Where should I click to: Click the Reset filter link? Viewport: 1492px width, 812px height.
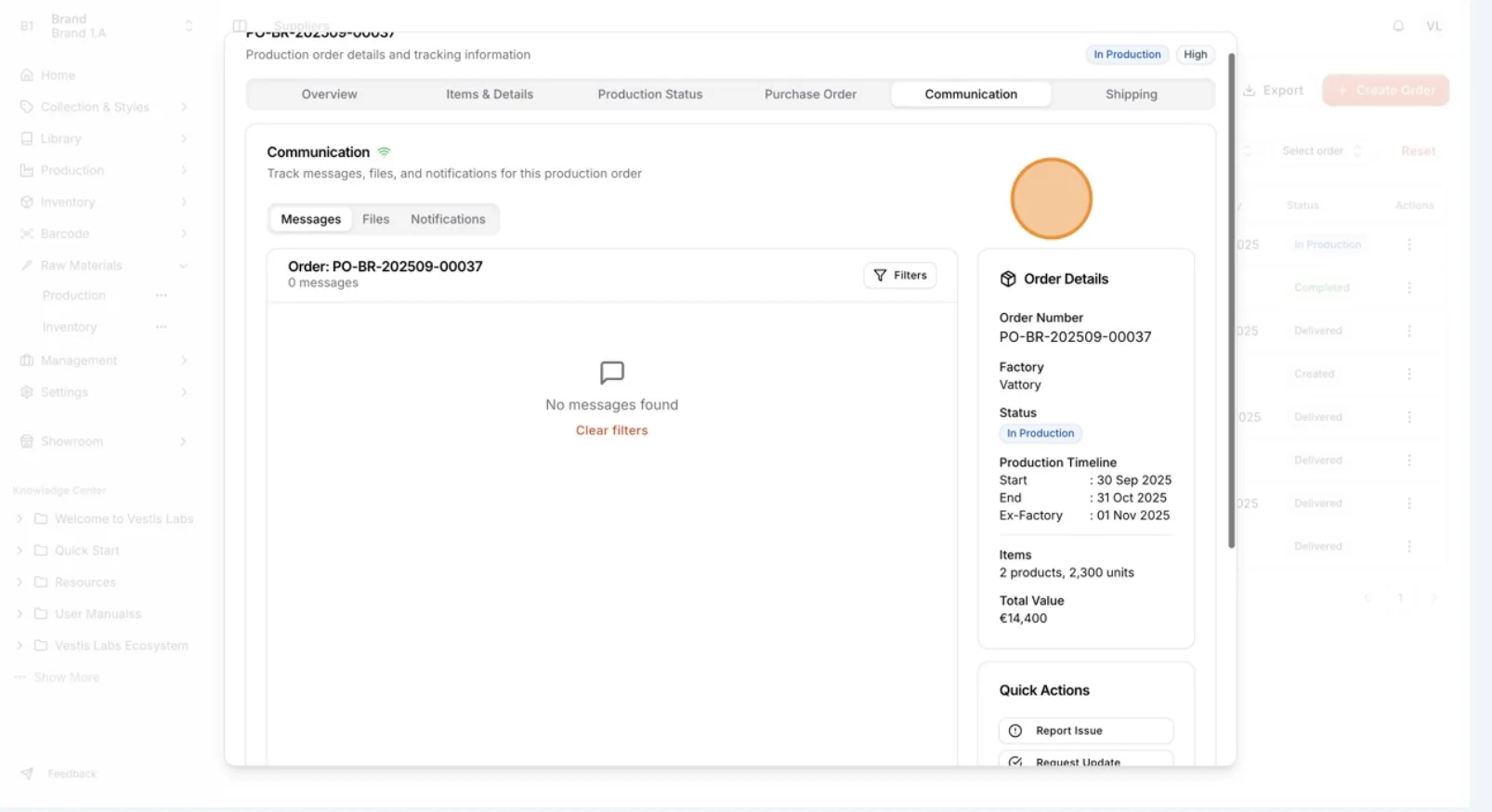(x=1418, y=151)
